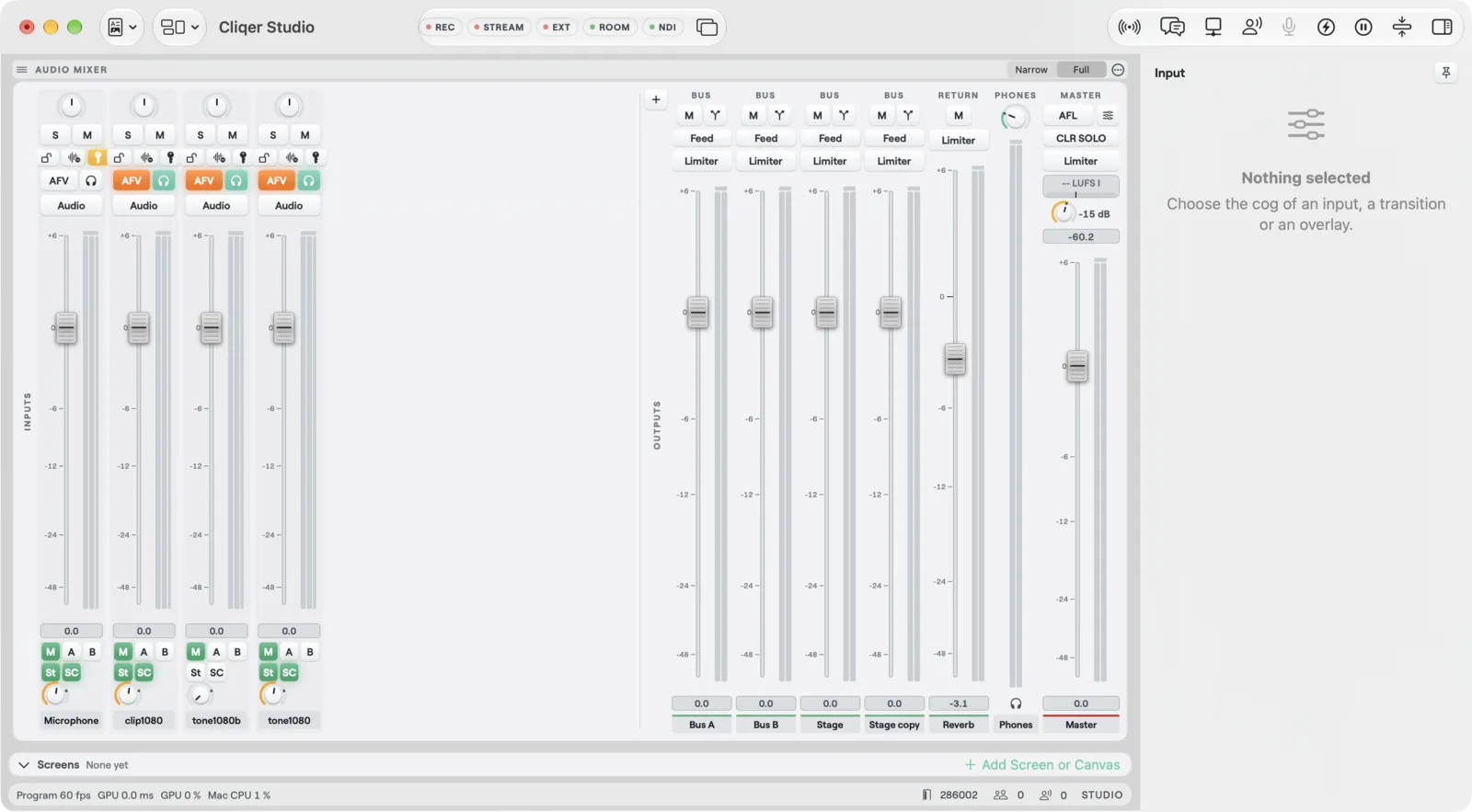This screenshot has height=812, width=1472.
Task: Switch mixer to Narrow view
Action: [x=1031, y=70]
